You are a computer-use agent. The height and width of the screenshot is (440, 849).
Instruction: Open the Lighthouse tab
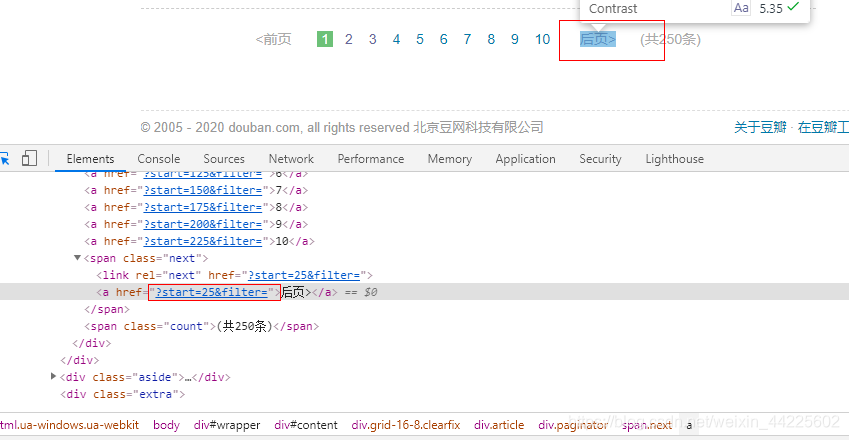(675, 159)
